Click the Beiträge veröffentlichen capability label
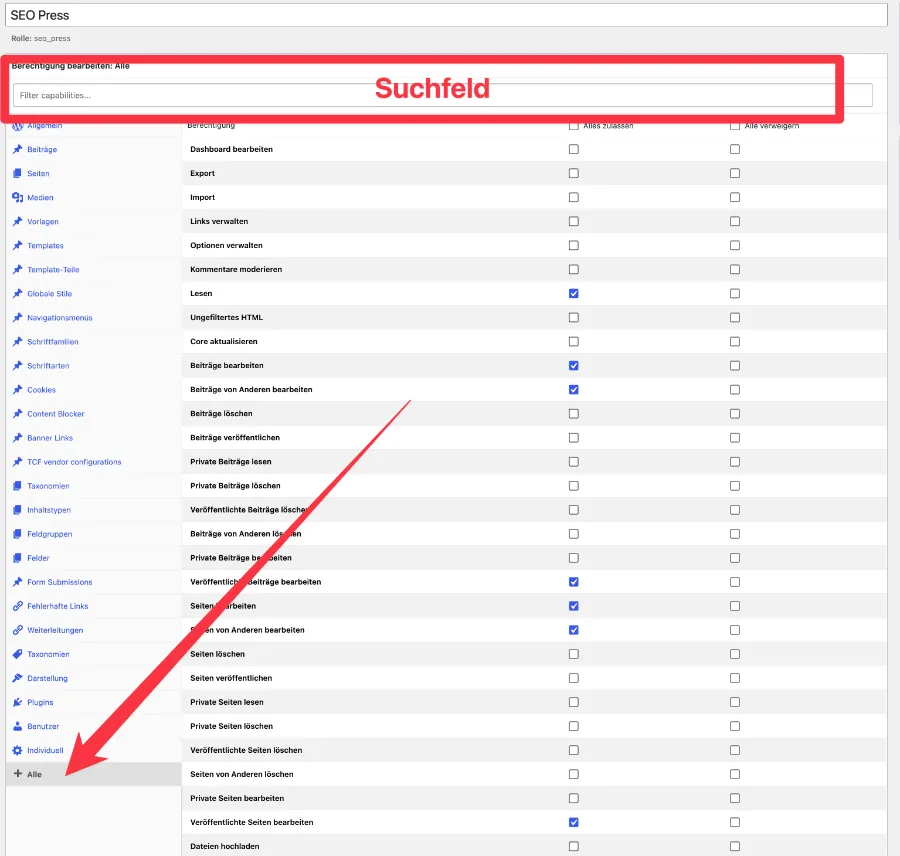Viewport: 900px width, 856px height. [x=235, y=437]
